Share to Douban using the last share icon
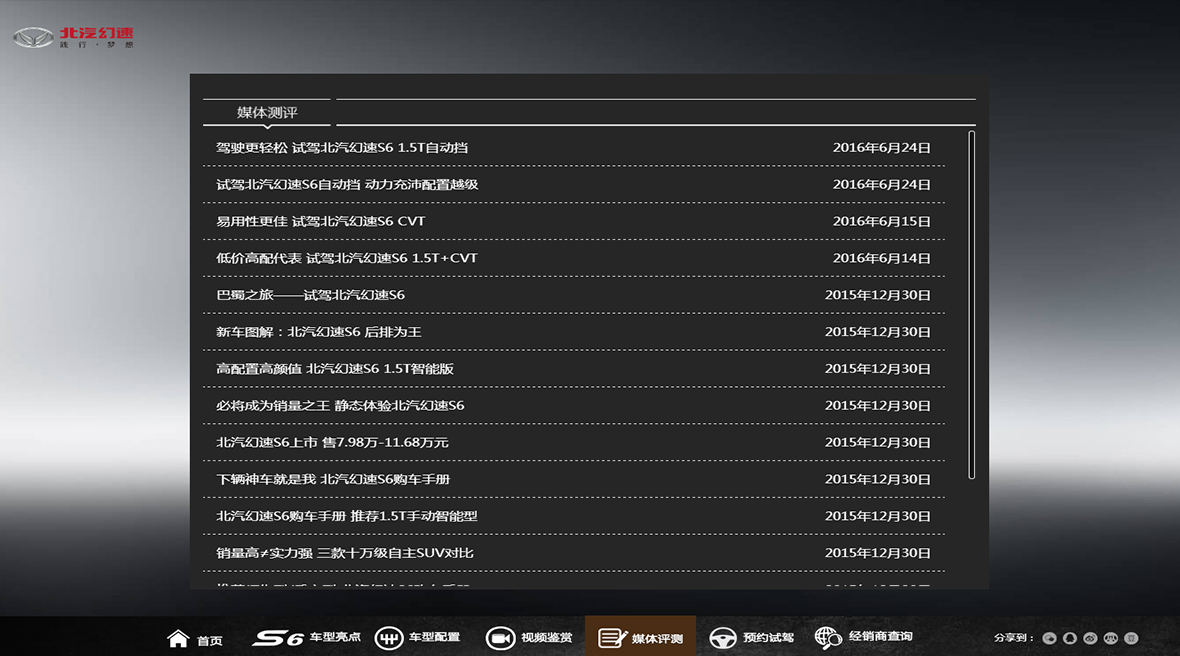Image resolution: width=1180 pixels, height=656 pixels. coord(1131,638)
